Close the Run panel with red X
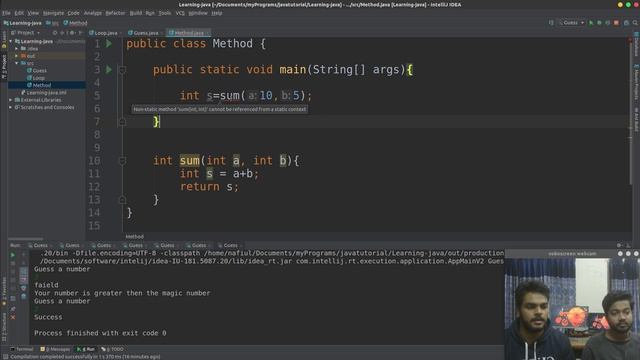This screenshot has height=360, width=640. tap(13, 317)
